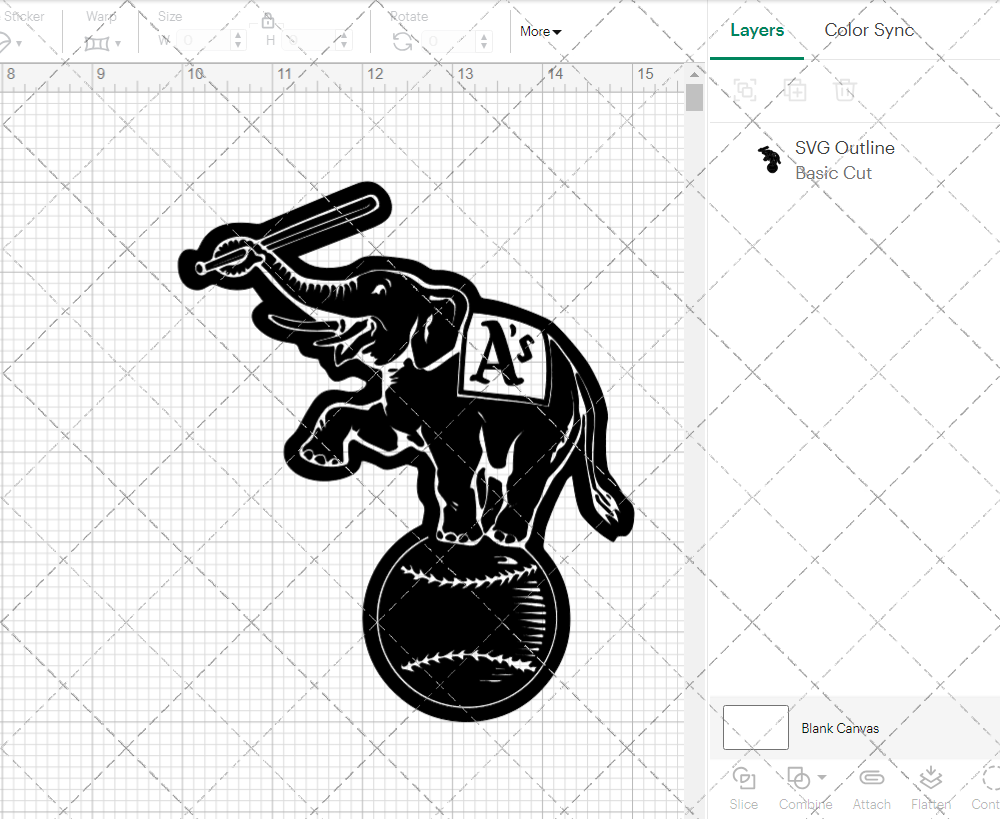Image resolution: width=1000 pixels, height=819 pixels.
Task: Switch to the Color Sync tab
Action: pyautogui.click(x=868, y=30)
